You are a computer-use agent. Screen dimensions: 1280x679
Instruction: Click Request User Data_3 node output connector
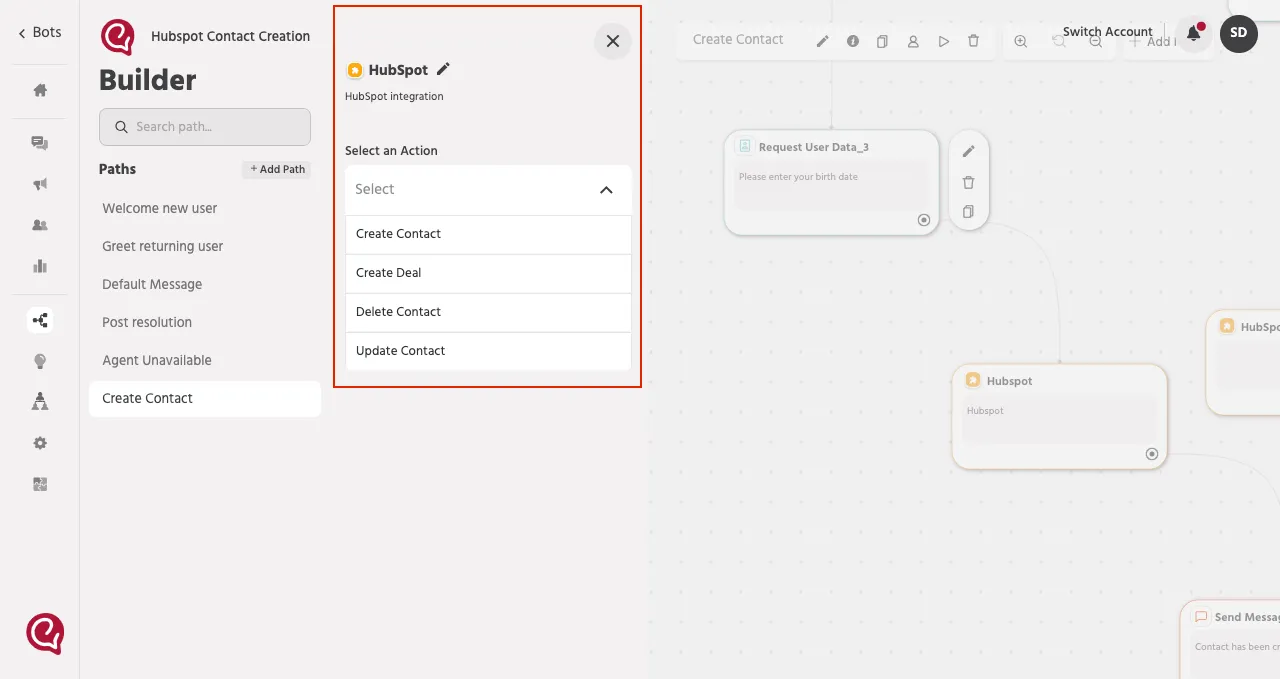coord(924,220)
